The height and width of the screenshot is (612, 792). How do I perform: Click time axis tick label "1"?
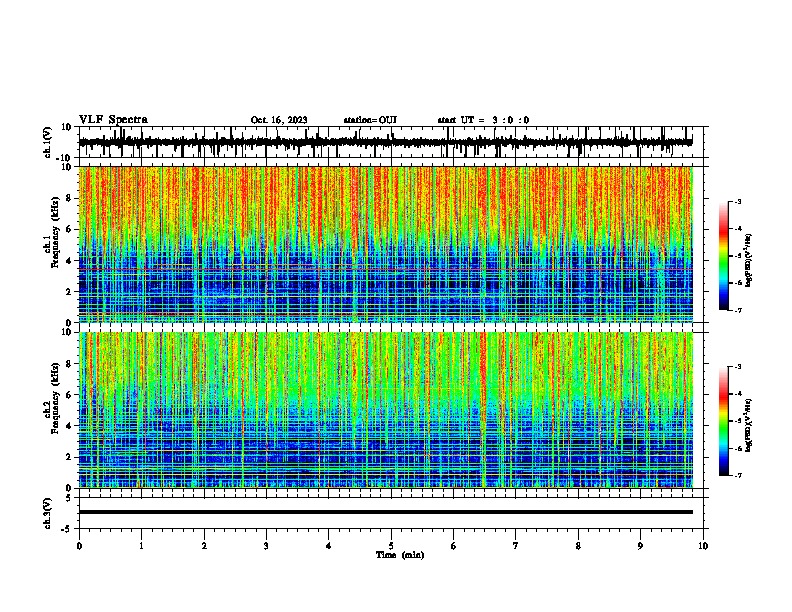pyautogui.click(x=141, y=546)
